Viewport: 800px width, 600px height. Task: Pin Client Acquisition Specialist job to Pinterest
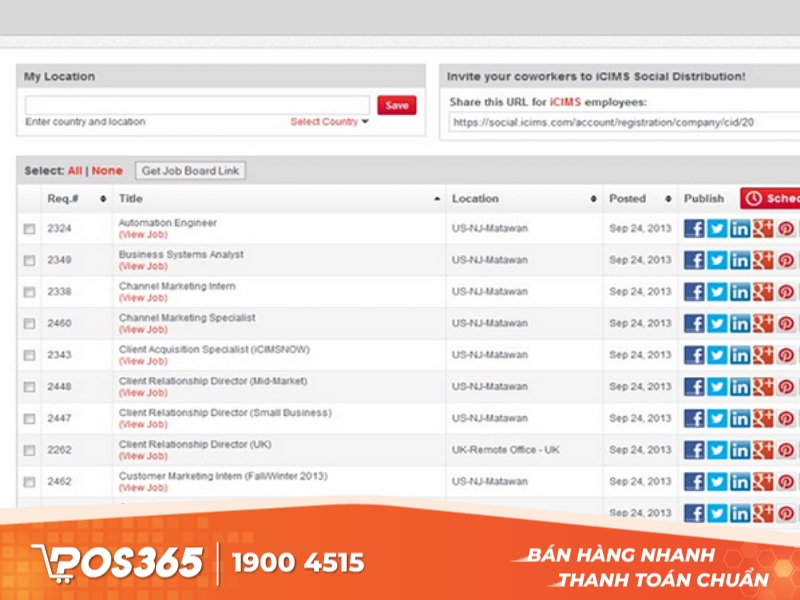pos(786,355)
